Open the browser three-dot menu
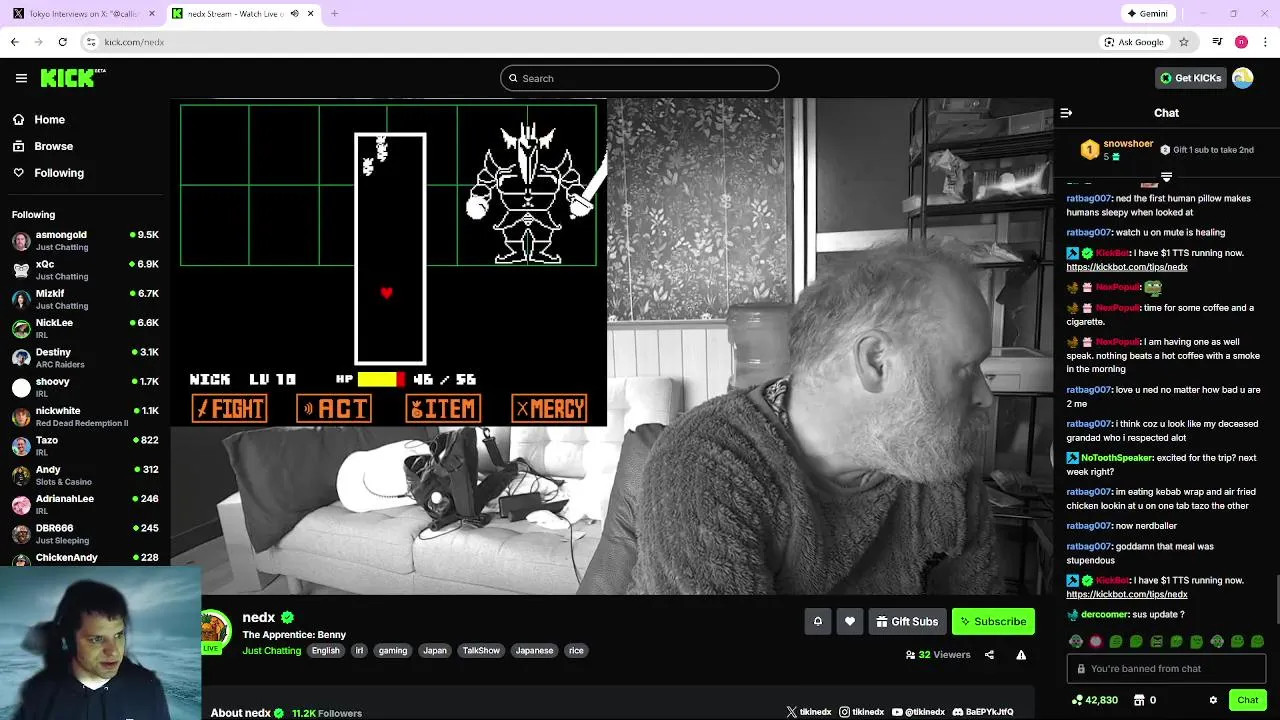 [1265, 42]
